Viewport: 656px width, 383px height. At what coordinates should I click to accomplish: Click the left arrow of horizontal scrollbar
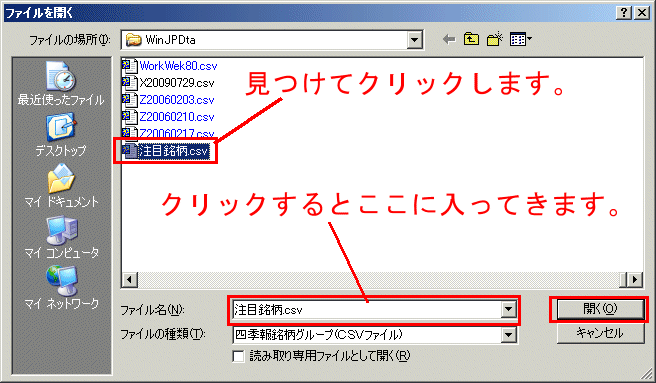(x=130, y=279)
